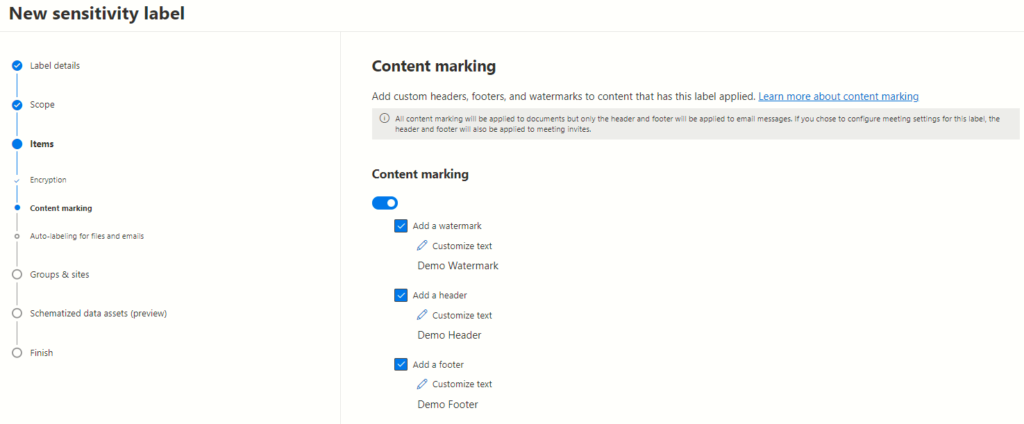Jump to Schematized data assets (preview) step
The width and height of the screenshot is (1024, 424).
tap(98, 313)
